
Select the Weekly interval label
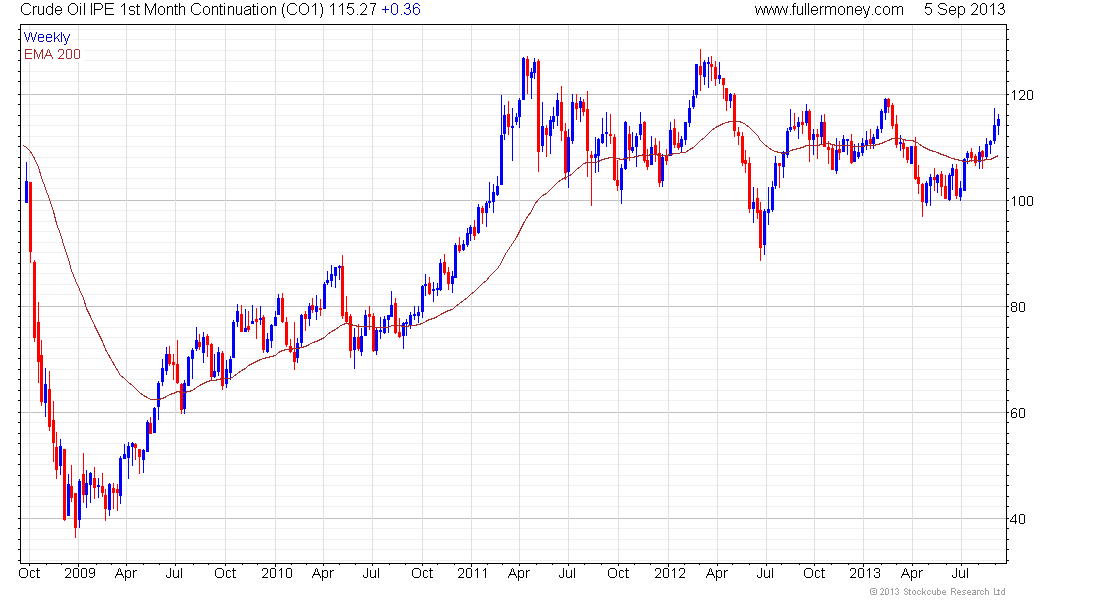[x=47, y=37]
